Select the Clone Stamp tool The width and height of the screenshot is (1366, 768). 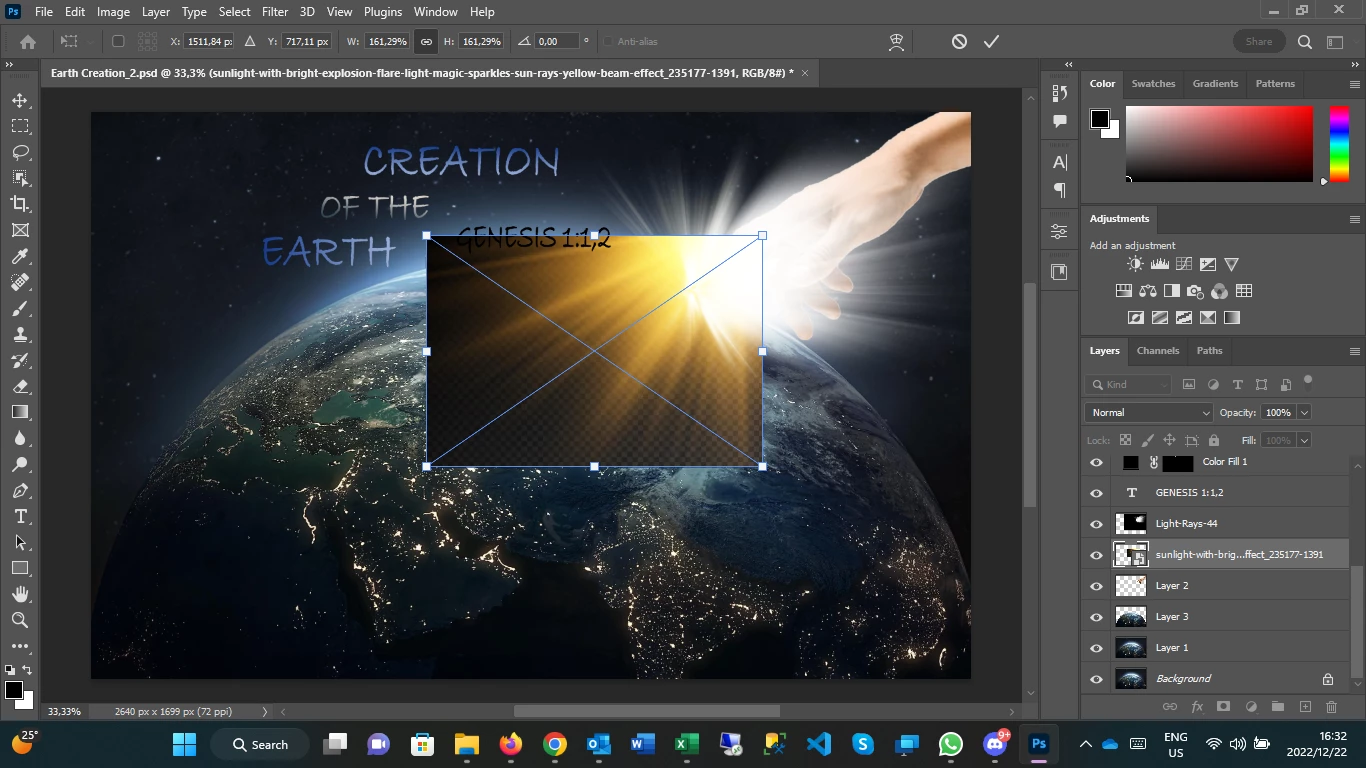[x=20, y=334]
